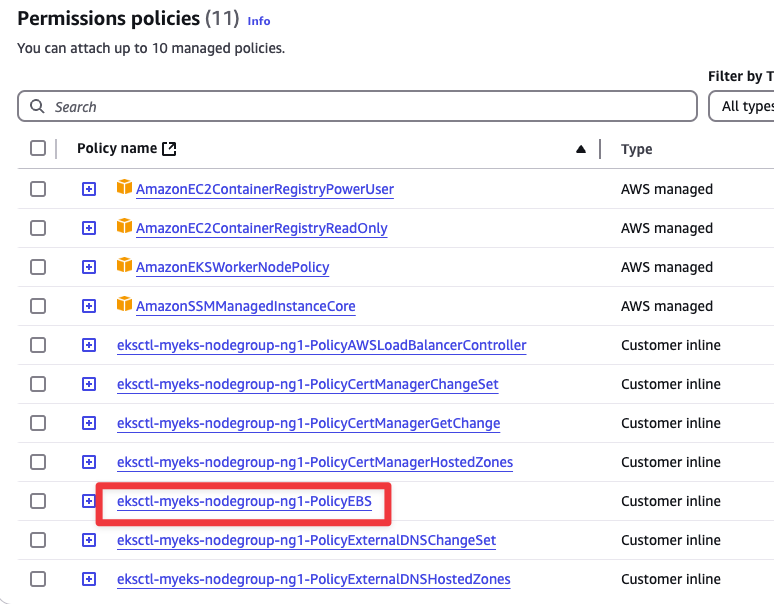This screenshot has height=604, width=774.
Task: Expand the PolicyEBS policy details
Action: (89, 501)
